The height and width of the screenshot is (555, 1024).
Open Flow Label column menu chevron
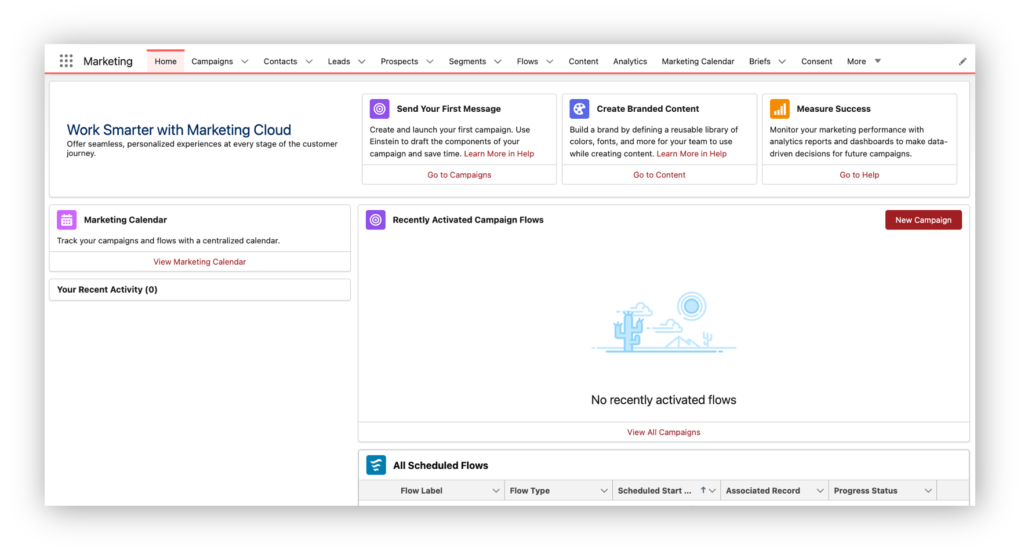pyautogui.click(x=496, y=491)
